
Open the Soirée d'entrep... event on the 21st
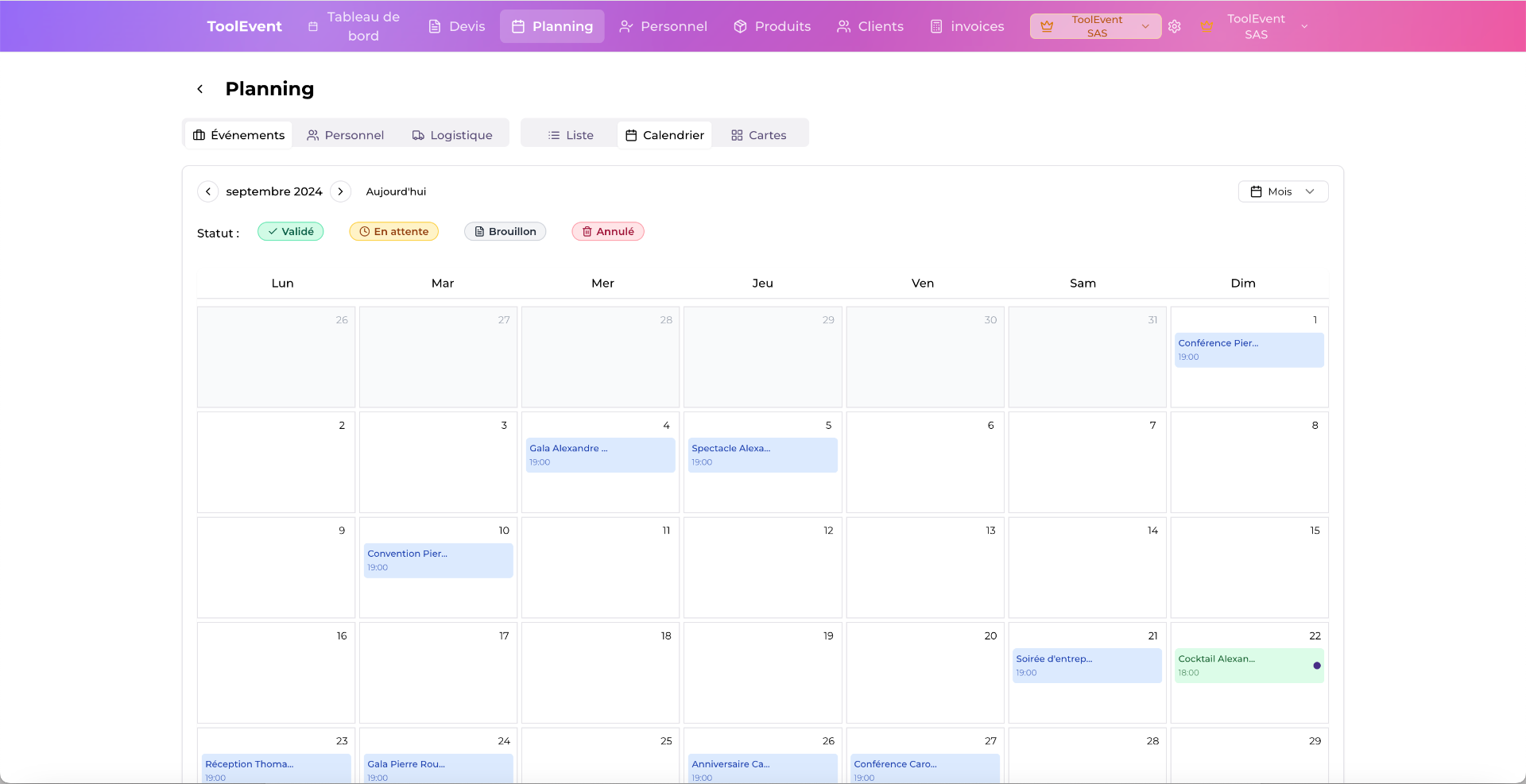click(1086, 666)
